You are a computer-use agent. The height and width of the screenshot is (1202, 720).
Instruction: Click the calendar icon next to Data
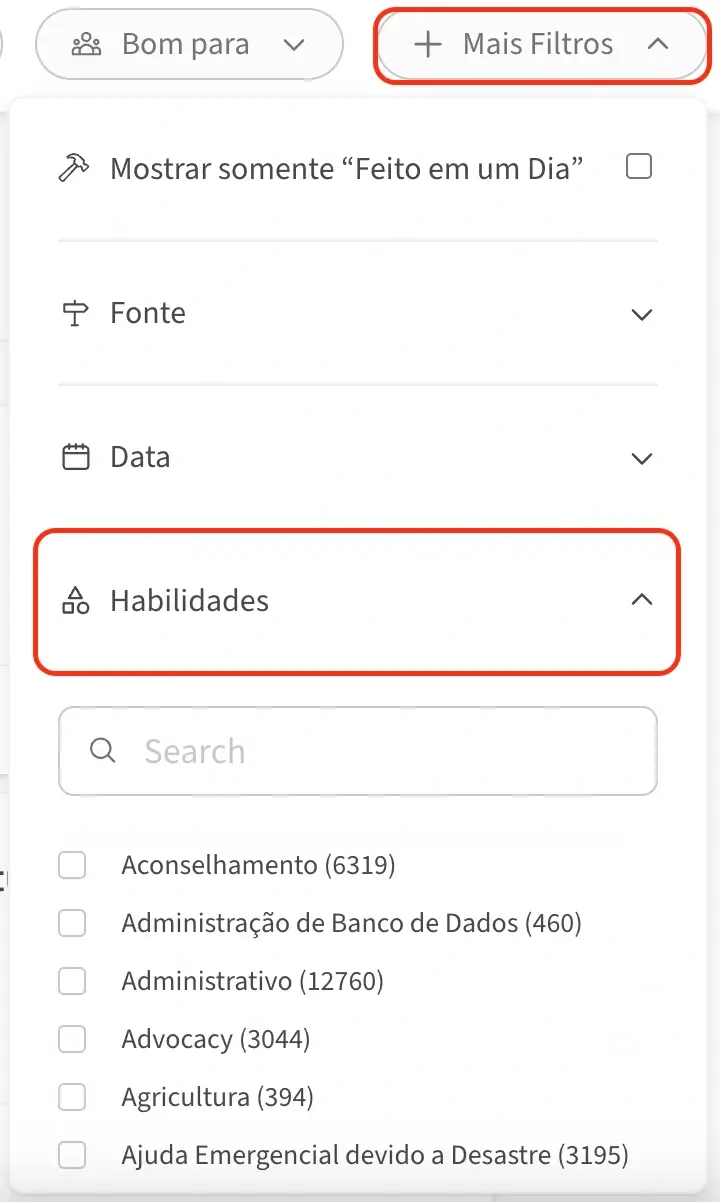(x=75, y=458)
